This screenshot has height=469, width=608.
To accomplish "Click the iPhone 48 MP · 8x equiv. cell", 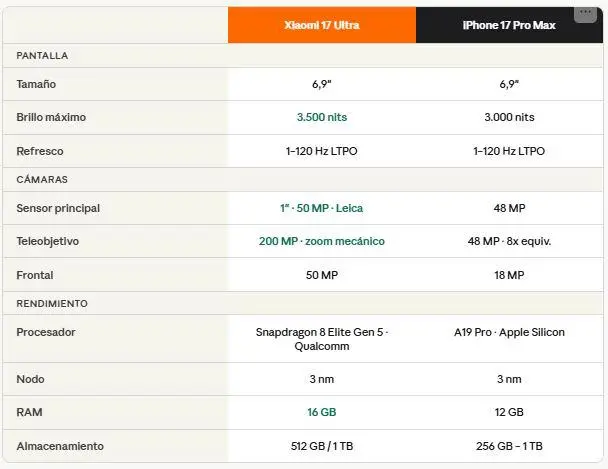I will (x=509, y=241).
